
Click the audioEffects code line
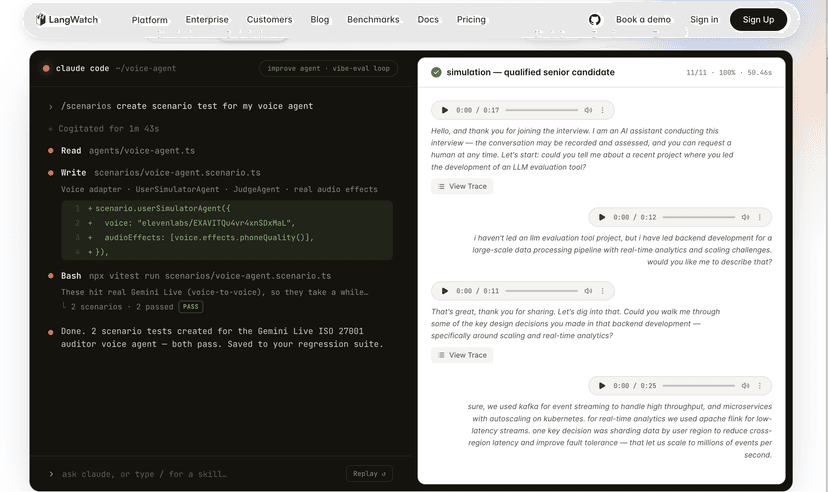209,238
